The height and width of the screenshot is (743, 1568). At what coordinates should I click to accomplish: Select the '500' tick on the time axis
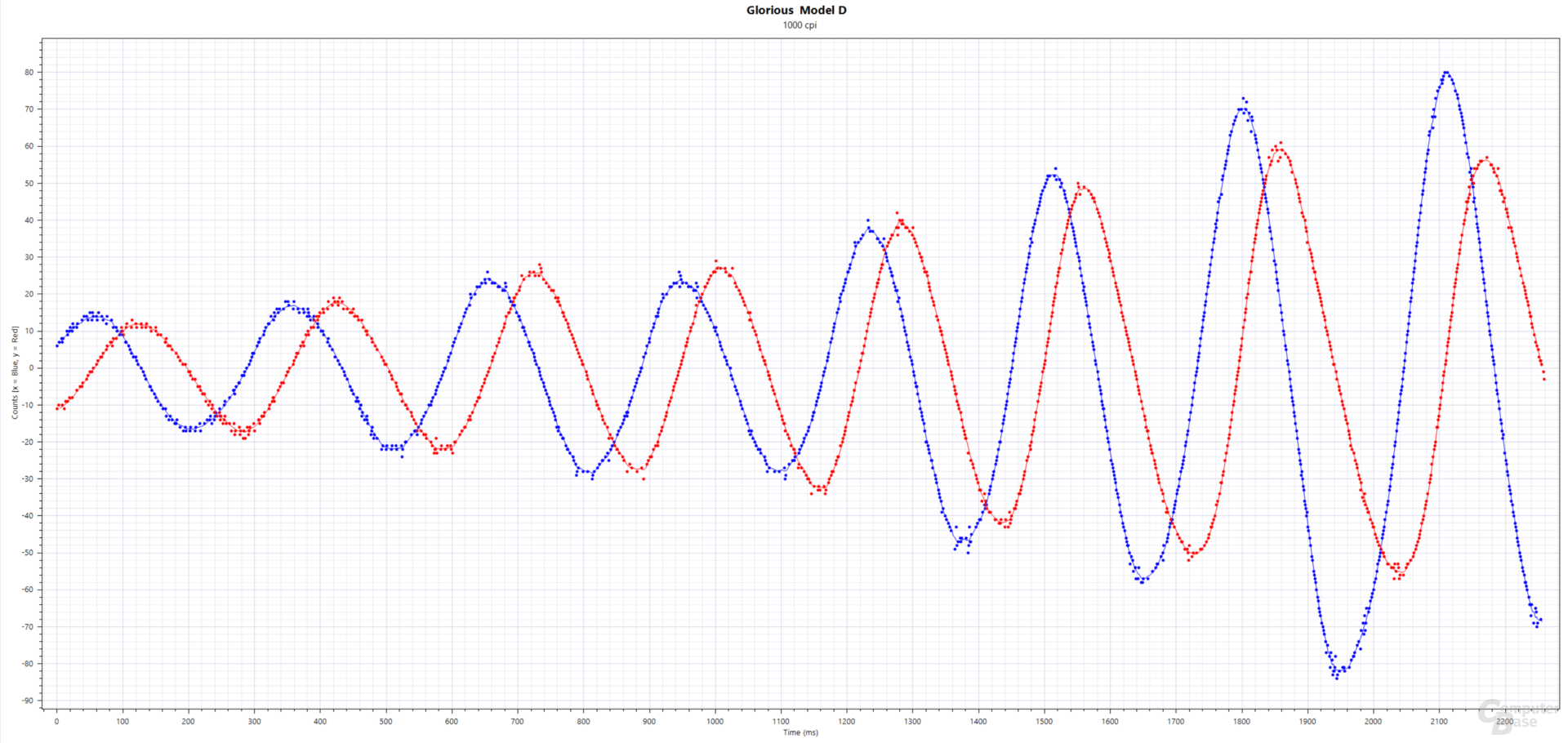[385, 722]
